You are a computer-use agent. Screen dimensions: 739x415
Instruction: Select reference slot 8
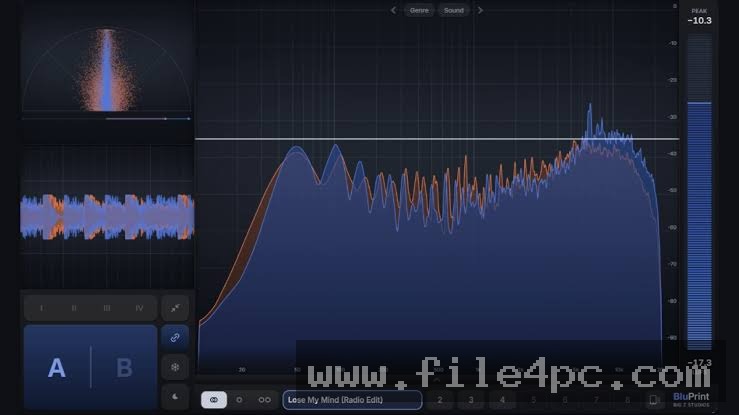[x=627, y=400]
